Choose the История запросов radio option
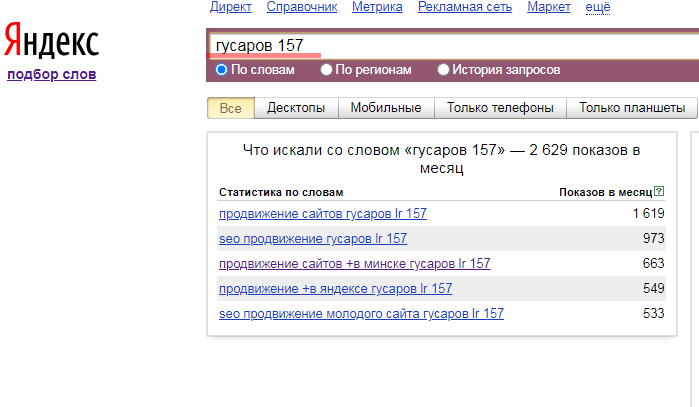This screenshot has width=699, height=407. [x=444, y=70]
